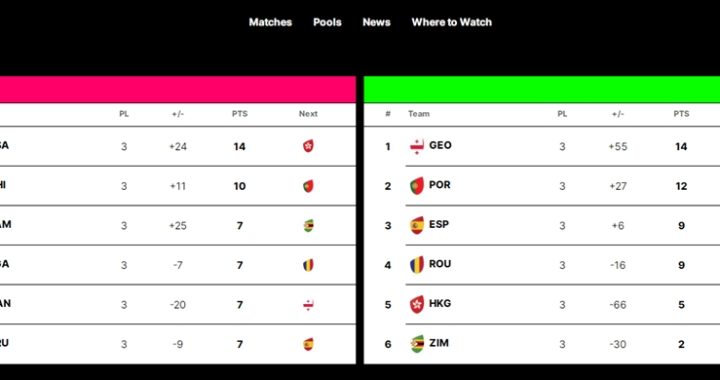Viewport: 720px width, 380px height.
Task: Click the Hong Kong shield icon beside HKG
Action: click(416, 304)
